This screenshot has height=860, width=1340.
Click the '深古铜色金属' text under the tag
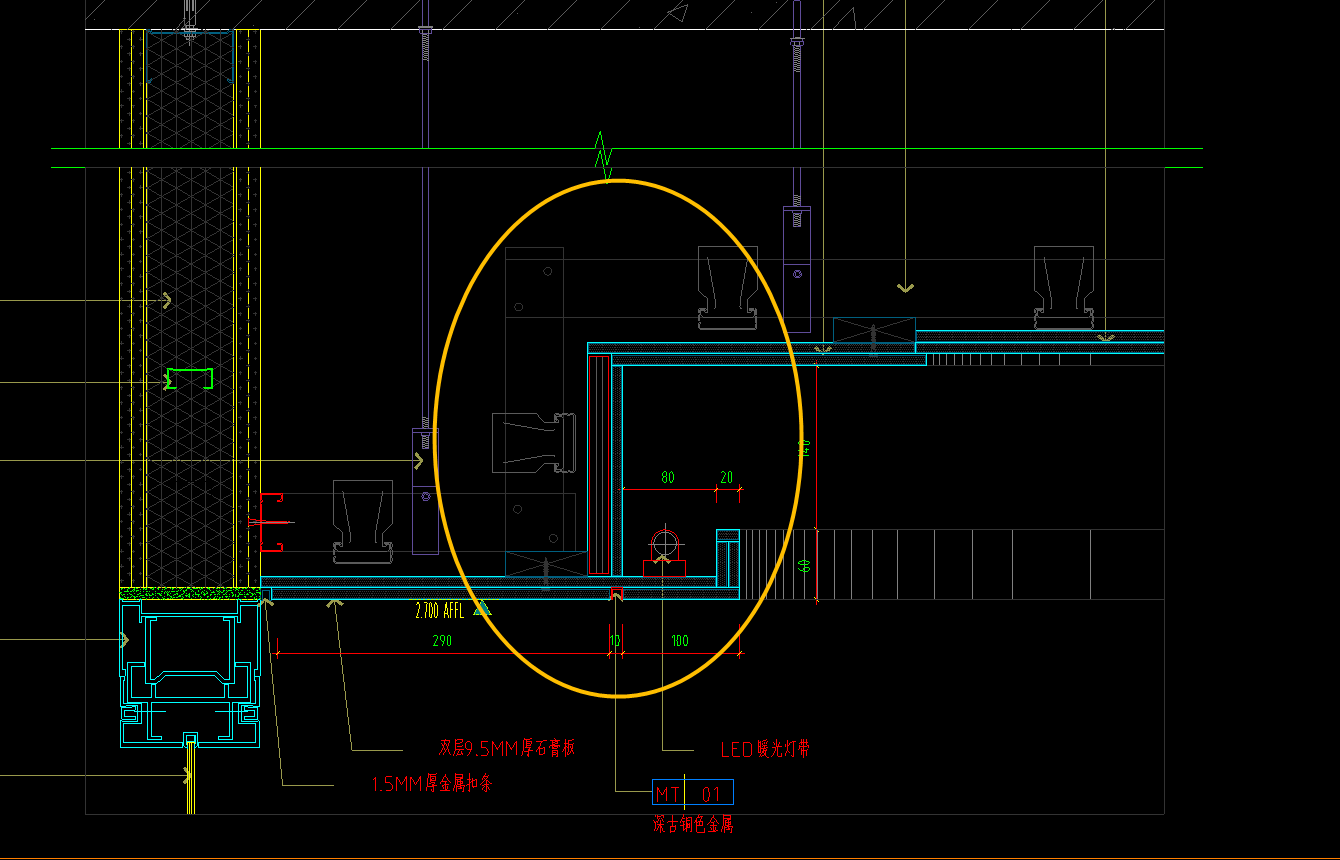[694, 825]
